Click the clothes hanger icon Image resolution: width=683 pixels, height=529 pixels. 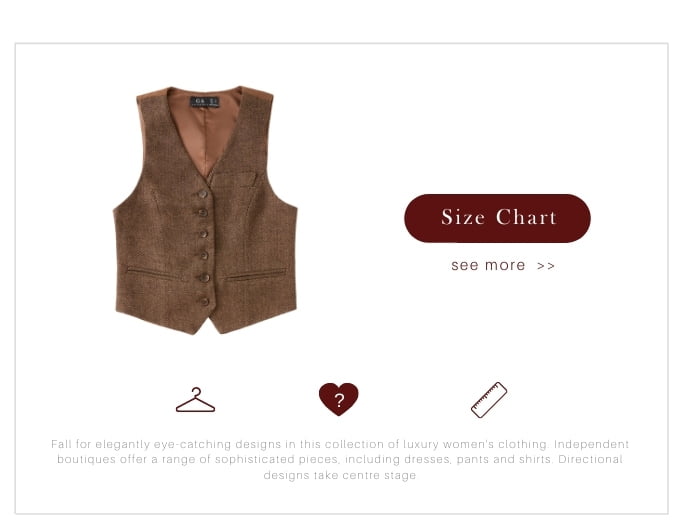pyautogui.click(x=195, y=400)
